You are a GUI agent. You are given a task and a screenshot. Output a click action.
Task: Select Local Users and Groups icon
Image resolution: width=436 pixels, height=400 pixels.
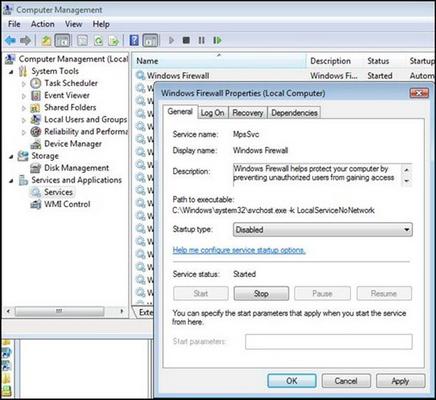click(x=36, y=120)
